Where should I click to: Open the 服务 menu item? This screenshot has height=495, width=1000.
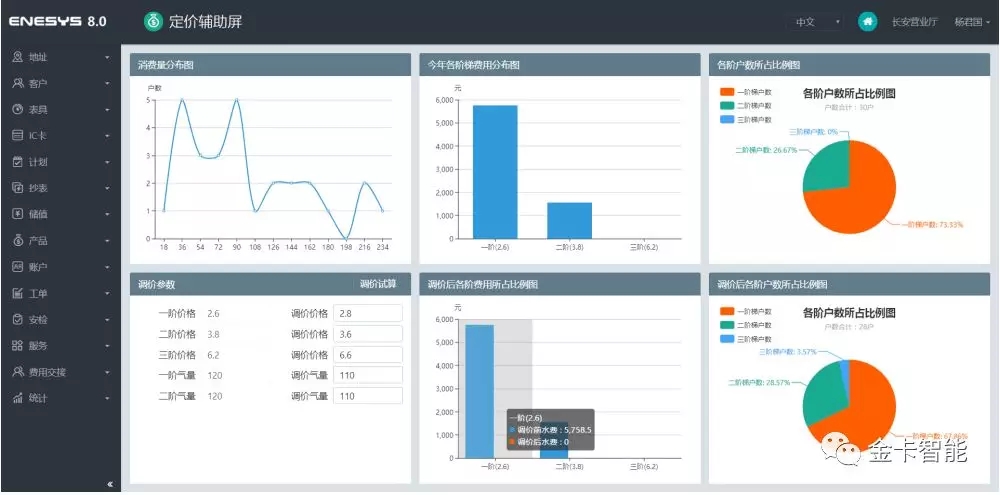(x=61, y=346)
